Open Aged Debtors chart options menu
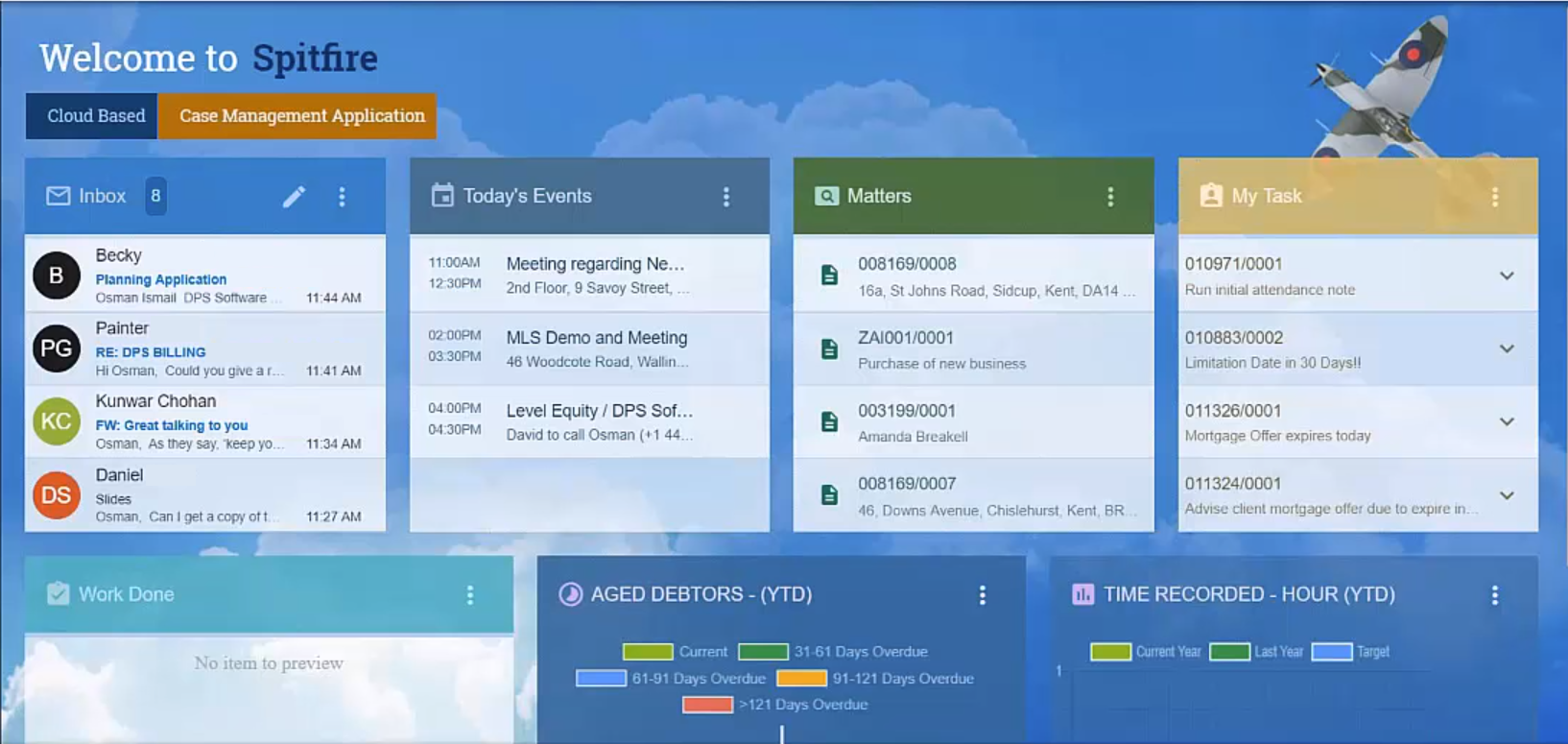Screen dimensions: 1568x744 (982, 595)
